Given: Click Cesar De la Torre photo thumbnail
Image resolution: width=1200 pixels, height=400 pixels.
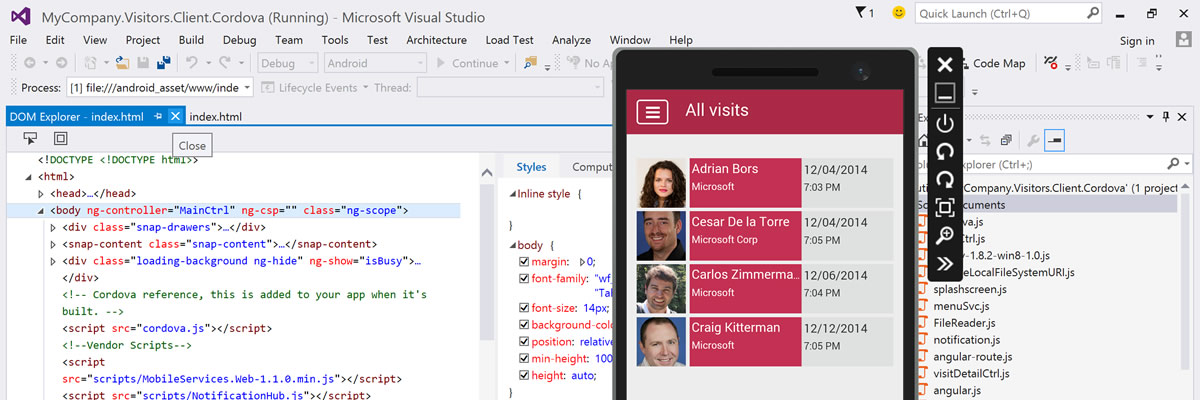Looking at the screenshot, I should pos(661,235).
